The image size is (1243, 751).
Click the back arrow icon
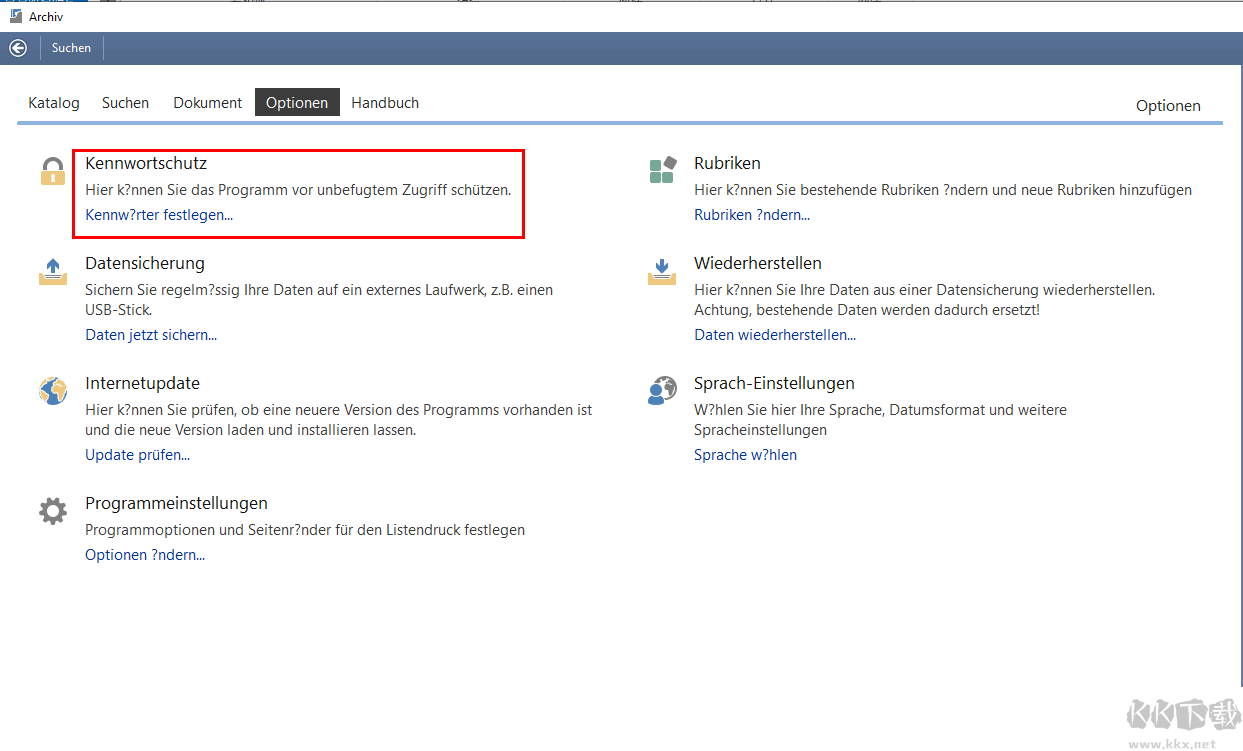pyautogui.click(x=18, y=48)
